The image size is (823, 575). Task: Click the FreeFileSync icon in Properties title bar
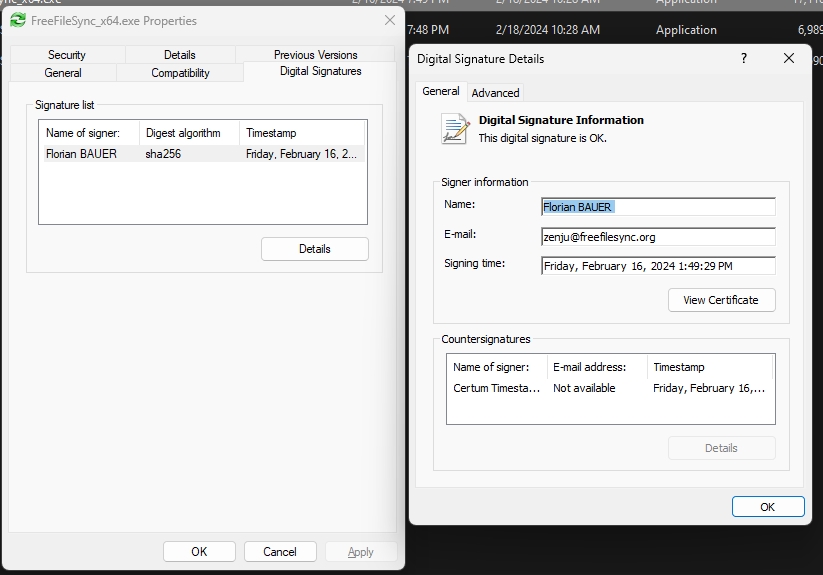pos(18,20)
